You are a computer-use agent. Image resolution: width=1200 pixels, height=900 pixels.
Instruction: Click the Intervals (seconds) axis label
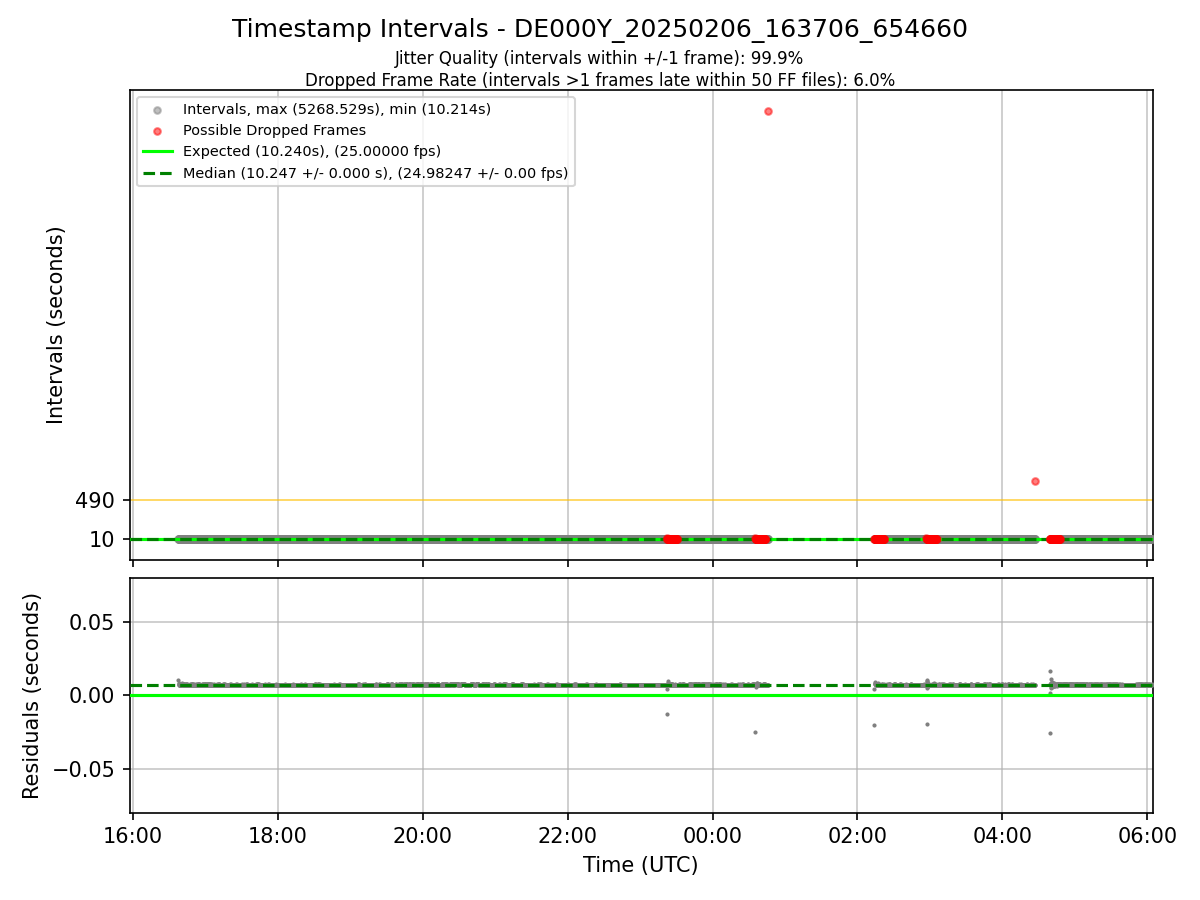56,325
